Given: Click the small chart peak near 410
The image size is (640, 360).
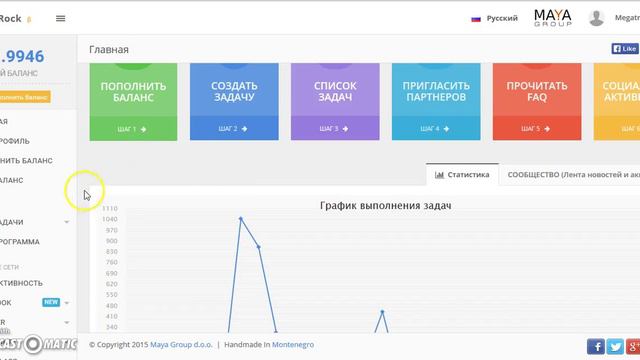Looking at the screenshot, I should (x=382, y=312).
